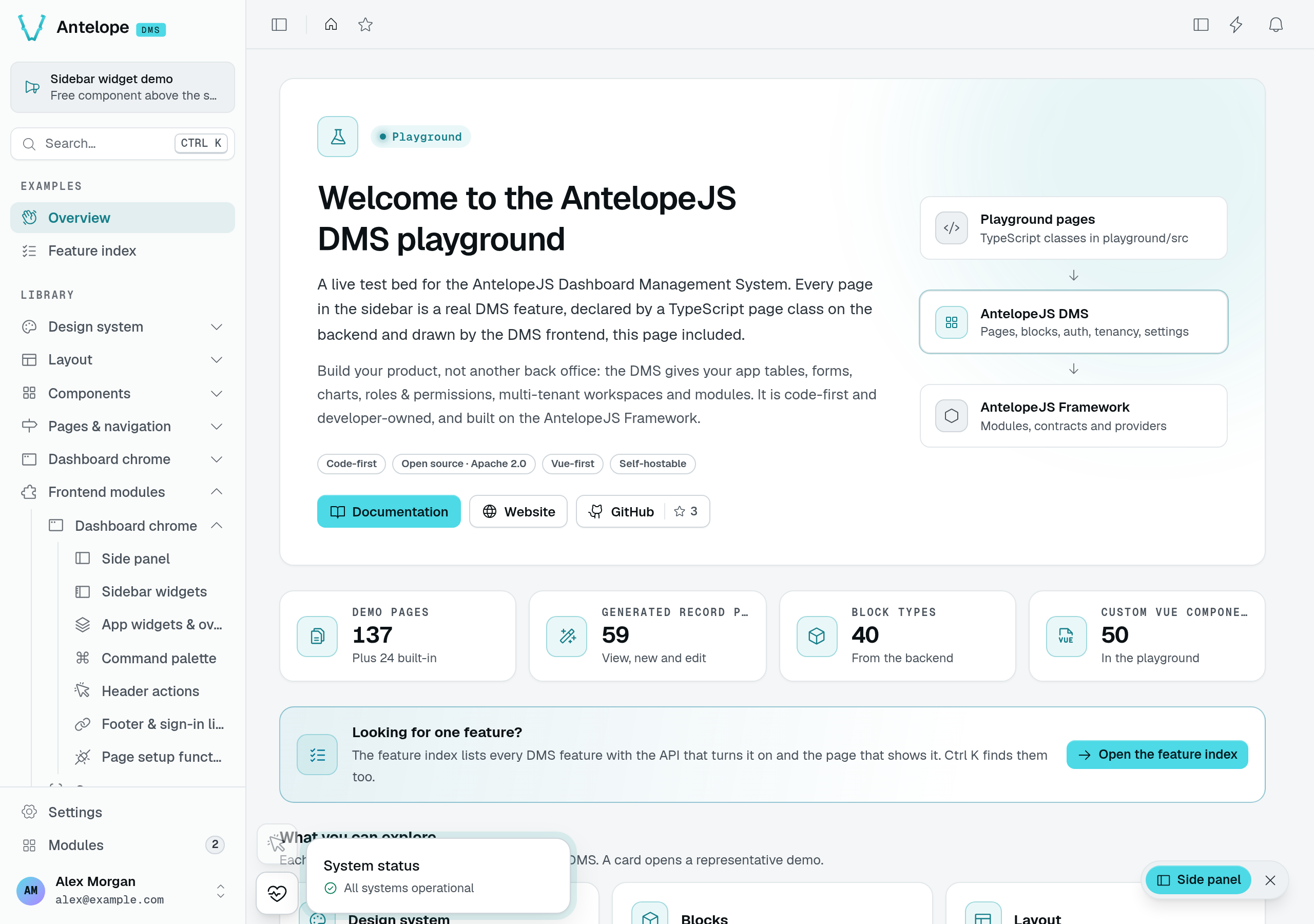Collapse the Frontend modules section
This screenshot has height=924, width=1314.
click(123, 492)
